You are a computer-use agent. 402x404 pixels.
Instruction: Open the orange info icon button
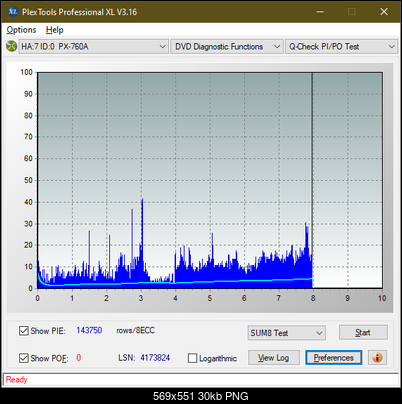(377, 358)
